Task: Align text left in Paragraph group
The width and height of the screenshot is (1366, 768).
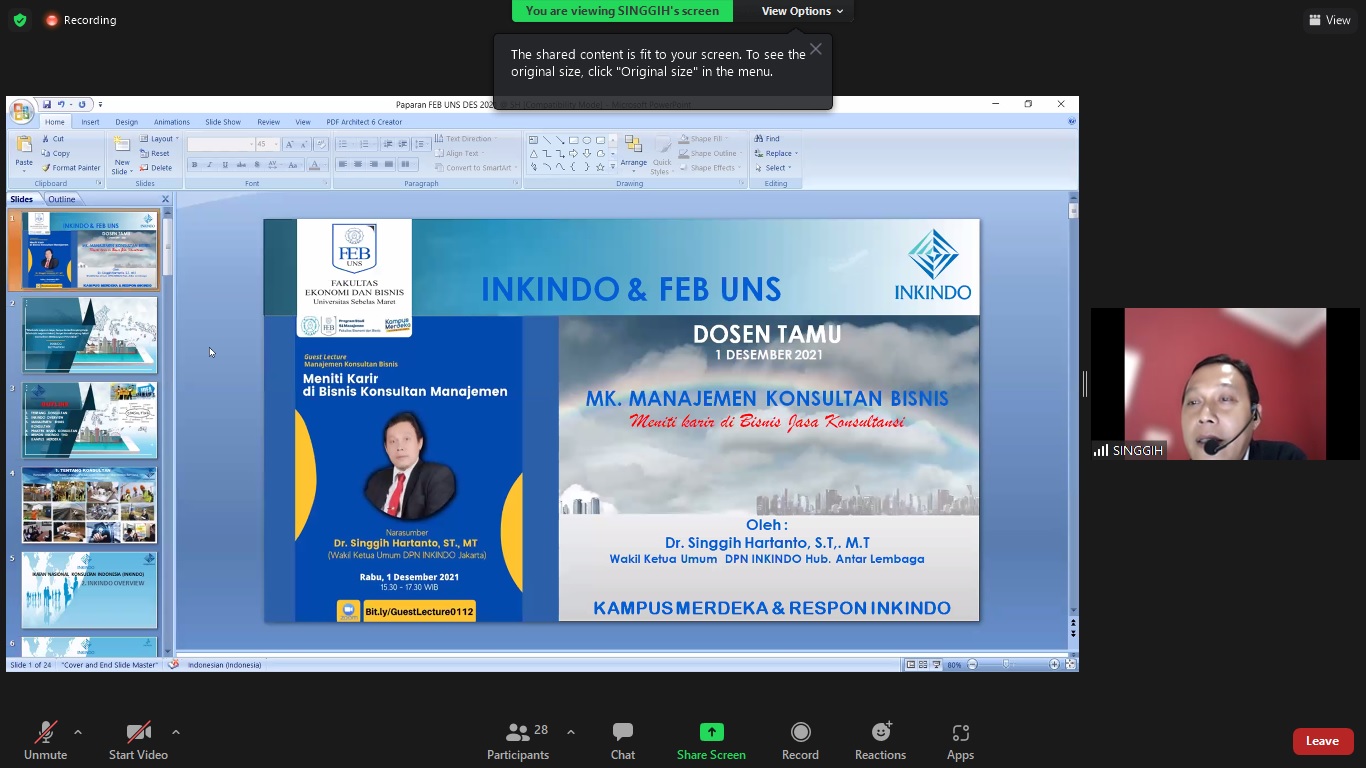Action: 342,164
